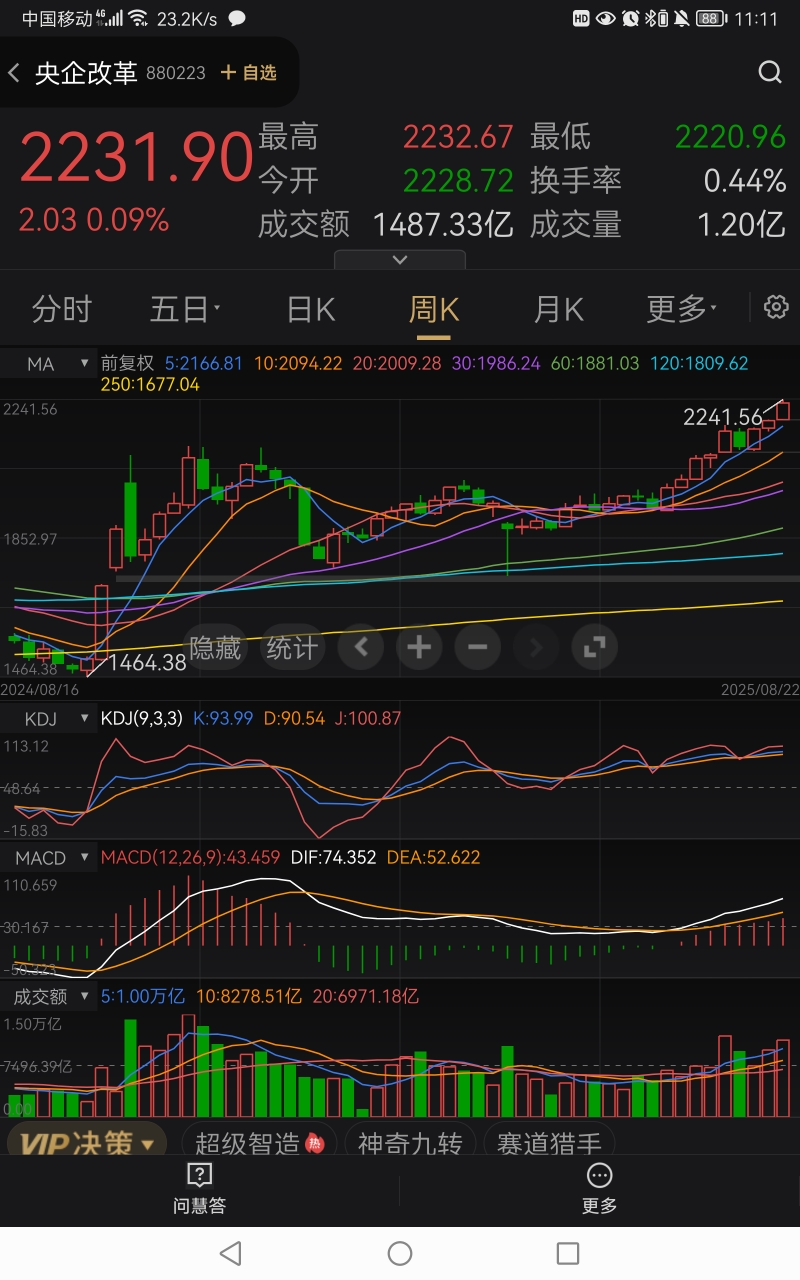Select the 超级智造 indicator
This screenshot has height=1280, width=800.
click(260, 1143)
